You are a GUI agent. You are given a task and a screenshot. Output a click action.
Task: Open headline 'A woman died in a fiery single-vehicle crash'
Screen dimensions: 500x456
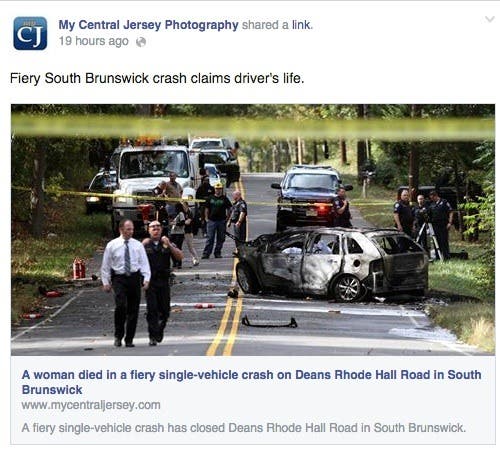pos(252,382)
